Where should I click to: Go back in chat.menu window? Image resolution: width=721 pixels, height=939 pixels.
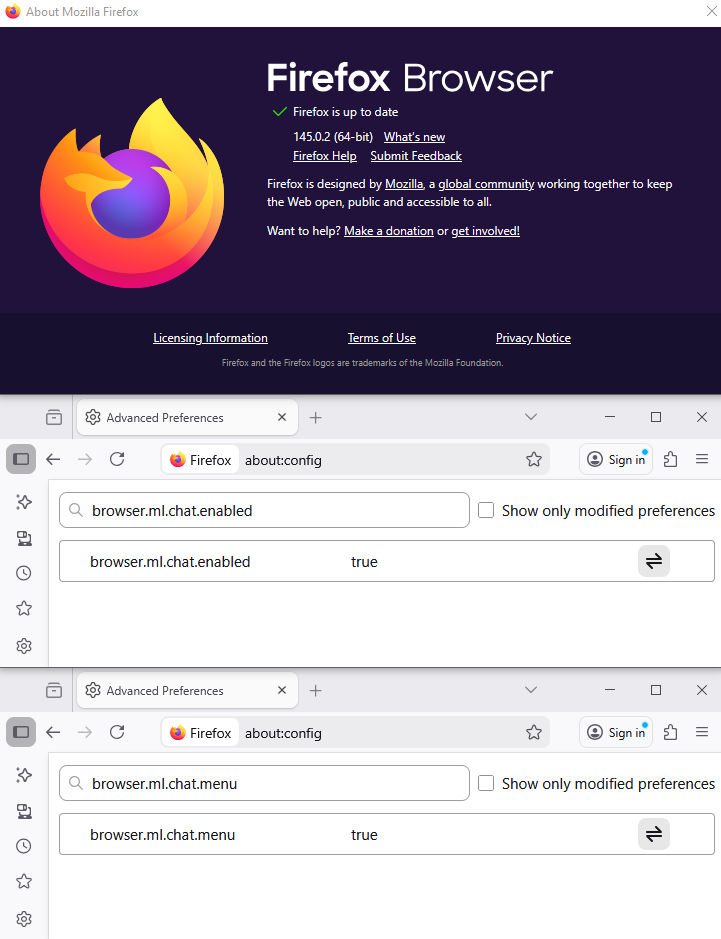[x=53, y=732]
